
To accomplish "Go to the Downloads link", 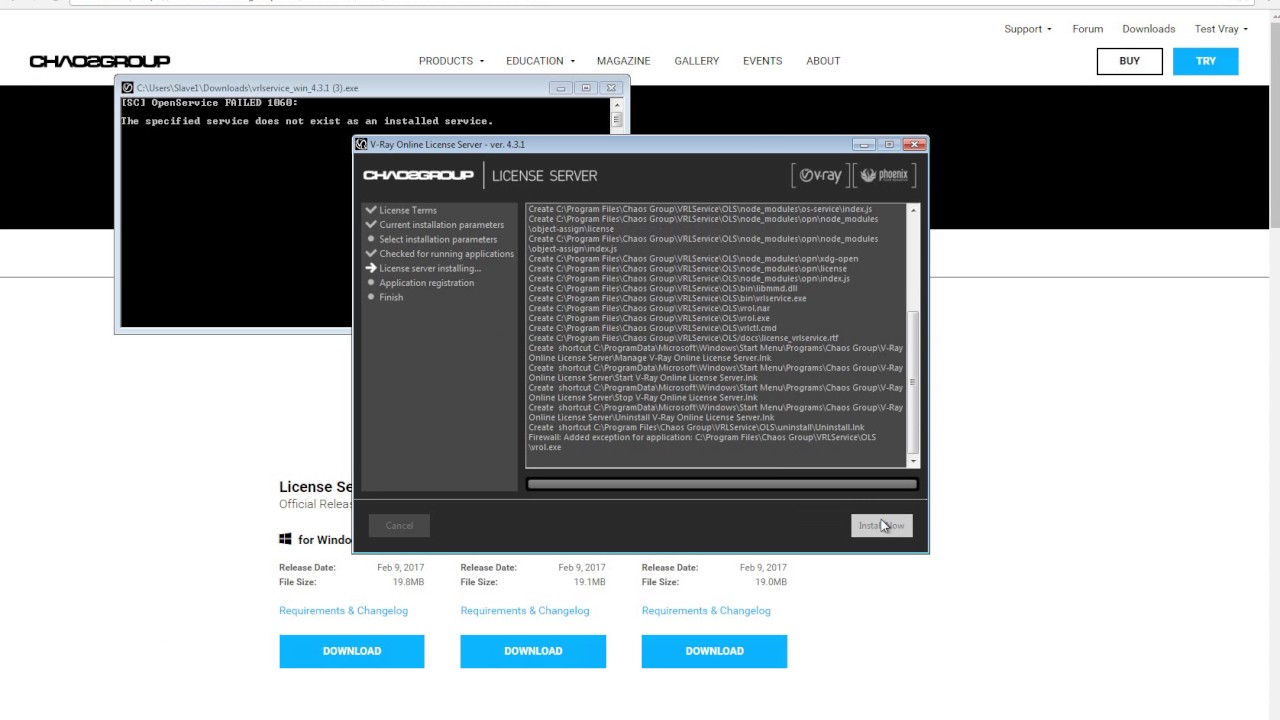I will 1148,29.
